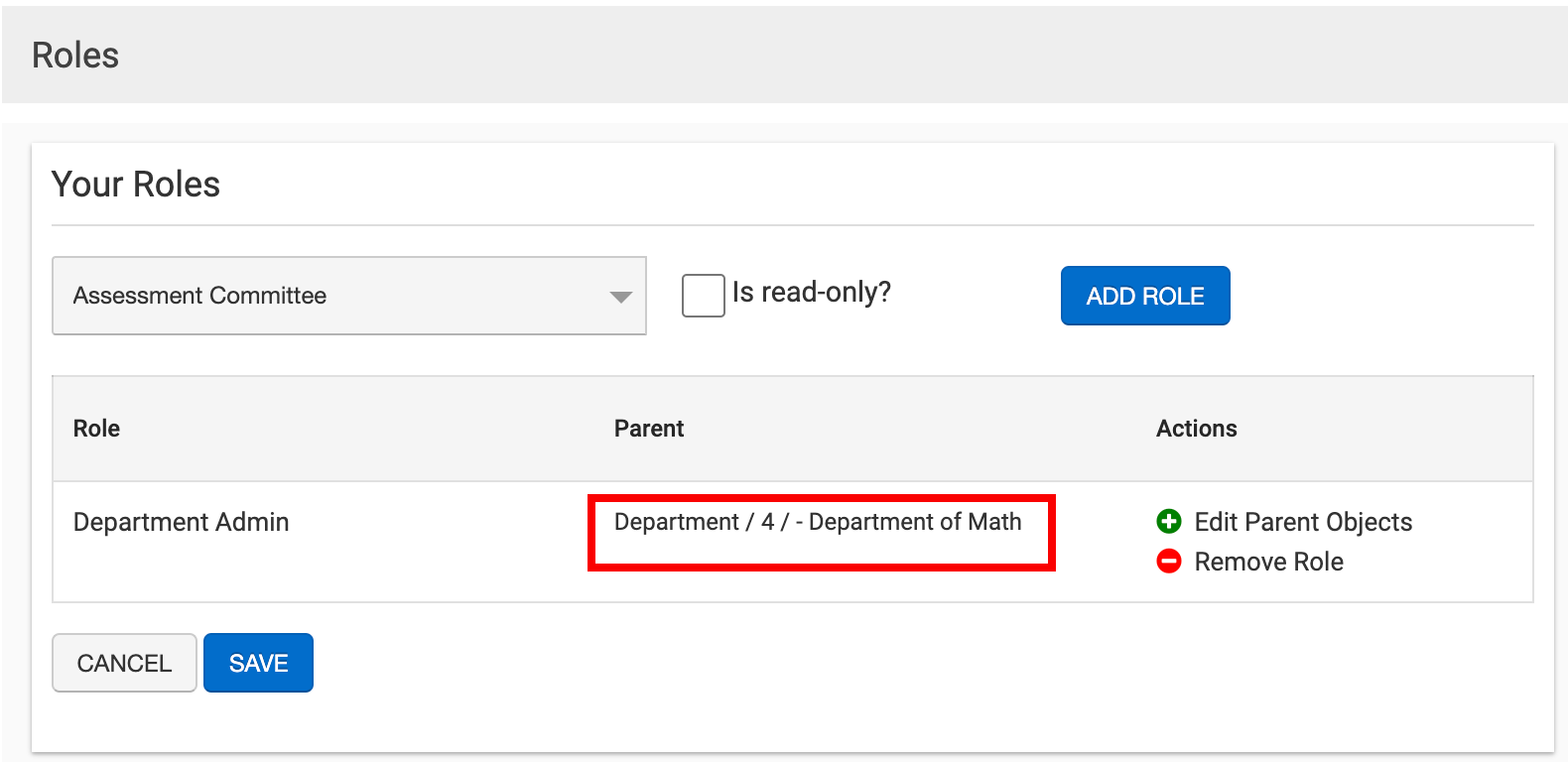Enable the Is read-only checkbox
Image resolution: width=1568 pixels, height=762 pixels.
[703, 296]
